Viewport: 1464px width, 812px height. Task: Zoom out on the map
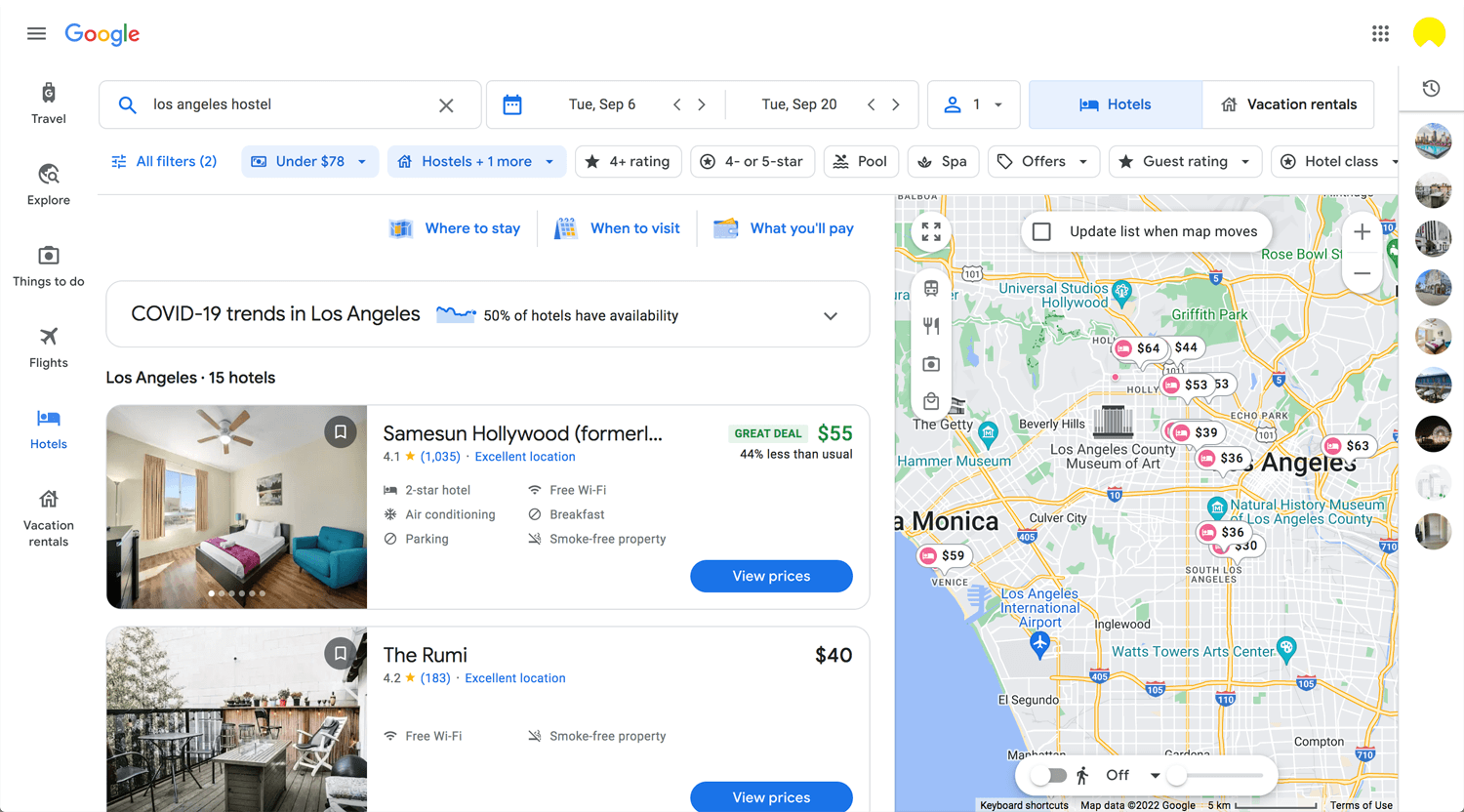click(x=1362, y=273)
